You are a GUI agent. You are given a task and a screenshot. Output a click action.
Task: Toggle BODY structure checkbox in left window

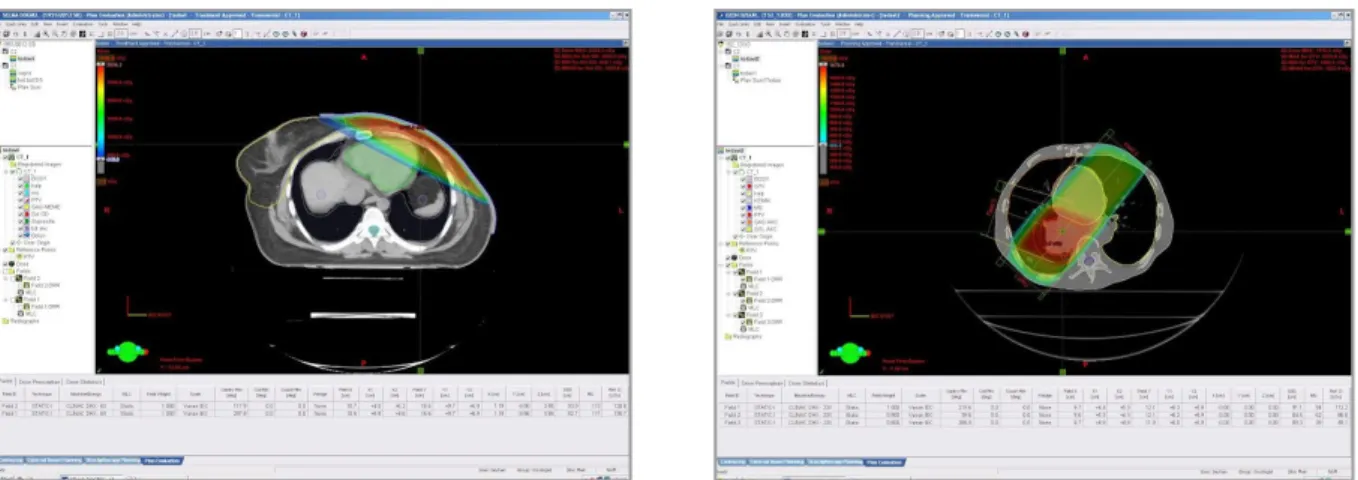point(21,179)
